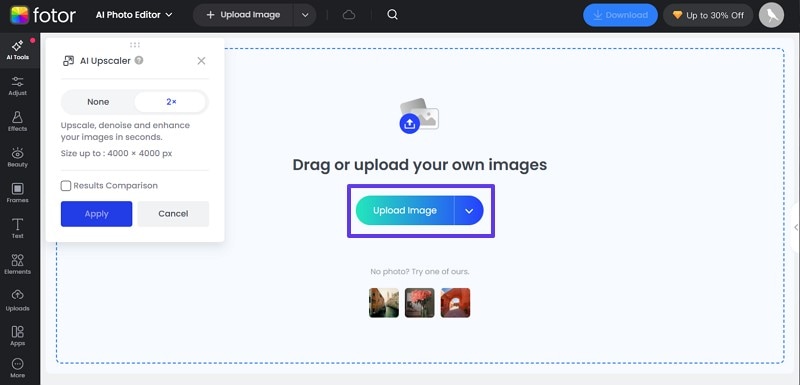The image size is (800, 385).
Task: Select the None upscale option
Action: (98, 102)
